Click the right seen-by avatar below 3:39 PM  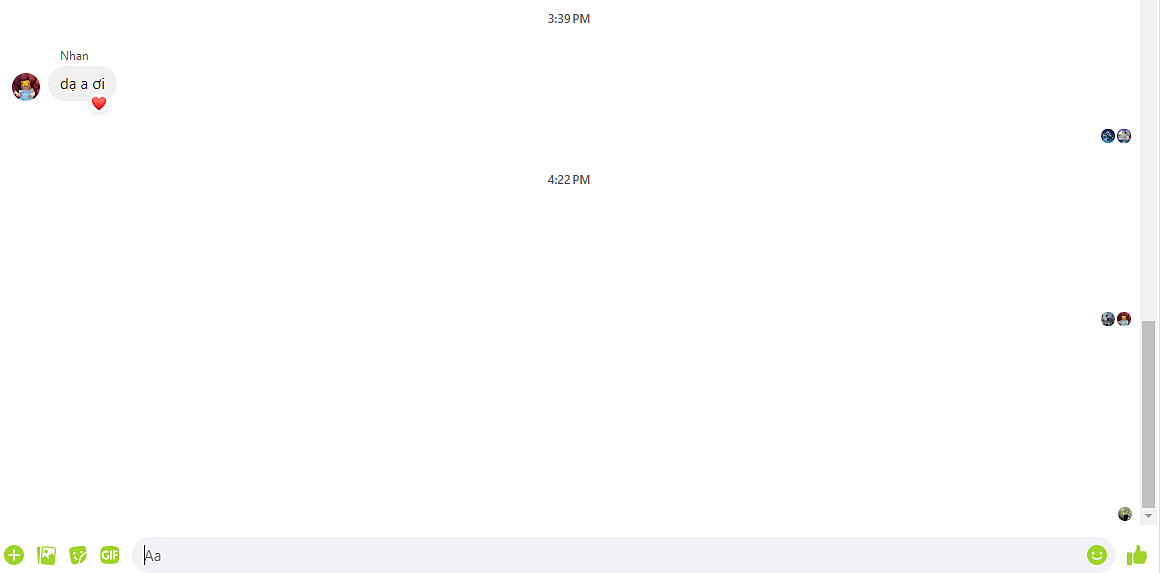(x=1124, y=136)
